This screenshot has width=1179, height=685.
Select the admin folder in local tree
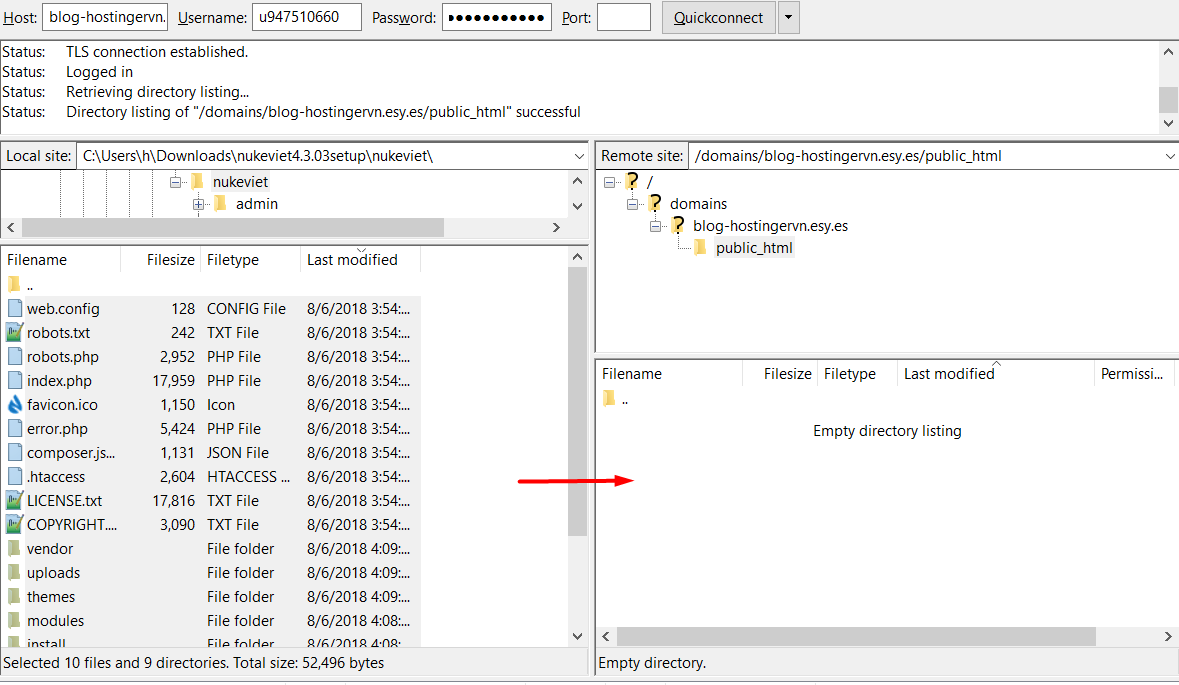pyautogui.click(x=256, y=204)
